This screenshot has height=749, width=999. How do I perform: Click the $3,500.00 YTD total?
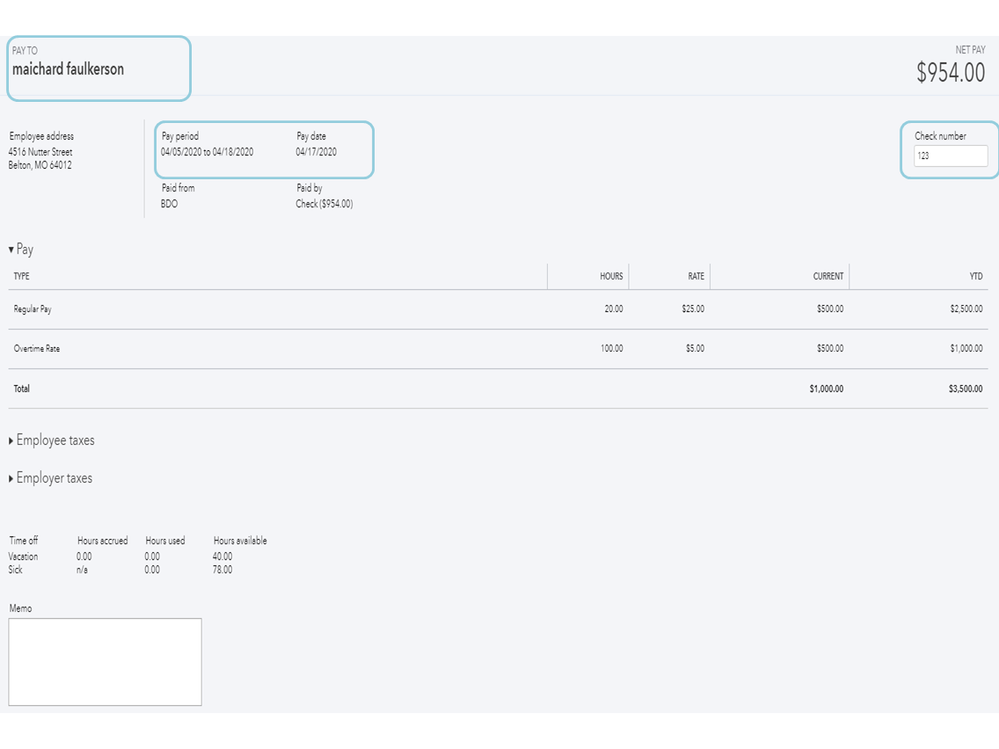point(965,389)
